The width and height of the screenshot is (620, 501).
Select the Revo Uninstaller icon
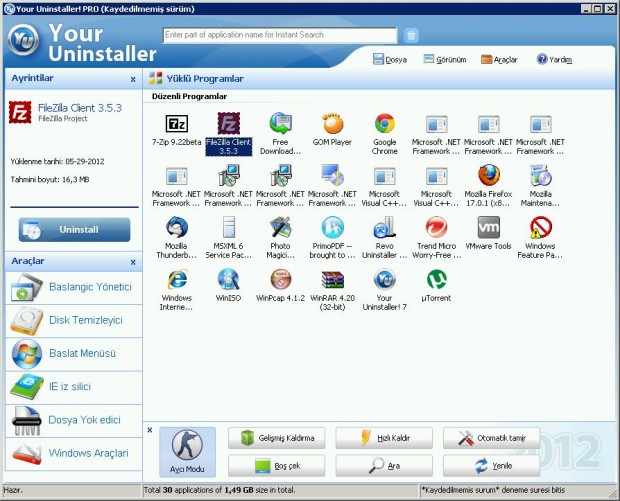tap(384, 227)
